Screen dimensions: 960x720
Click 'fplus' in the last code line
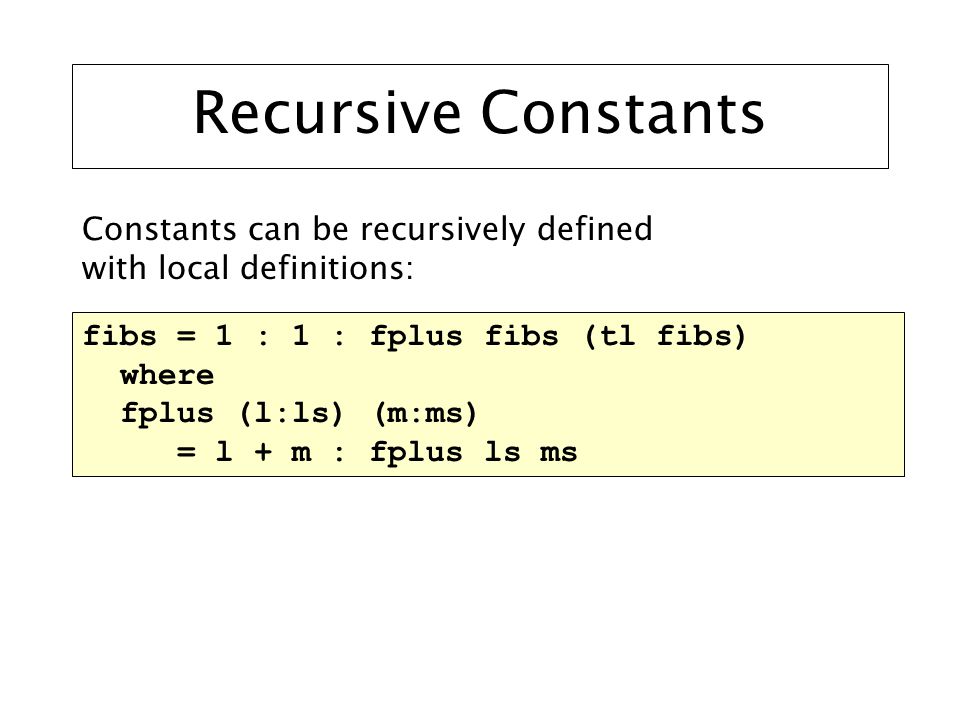pos(416,454)
